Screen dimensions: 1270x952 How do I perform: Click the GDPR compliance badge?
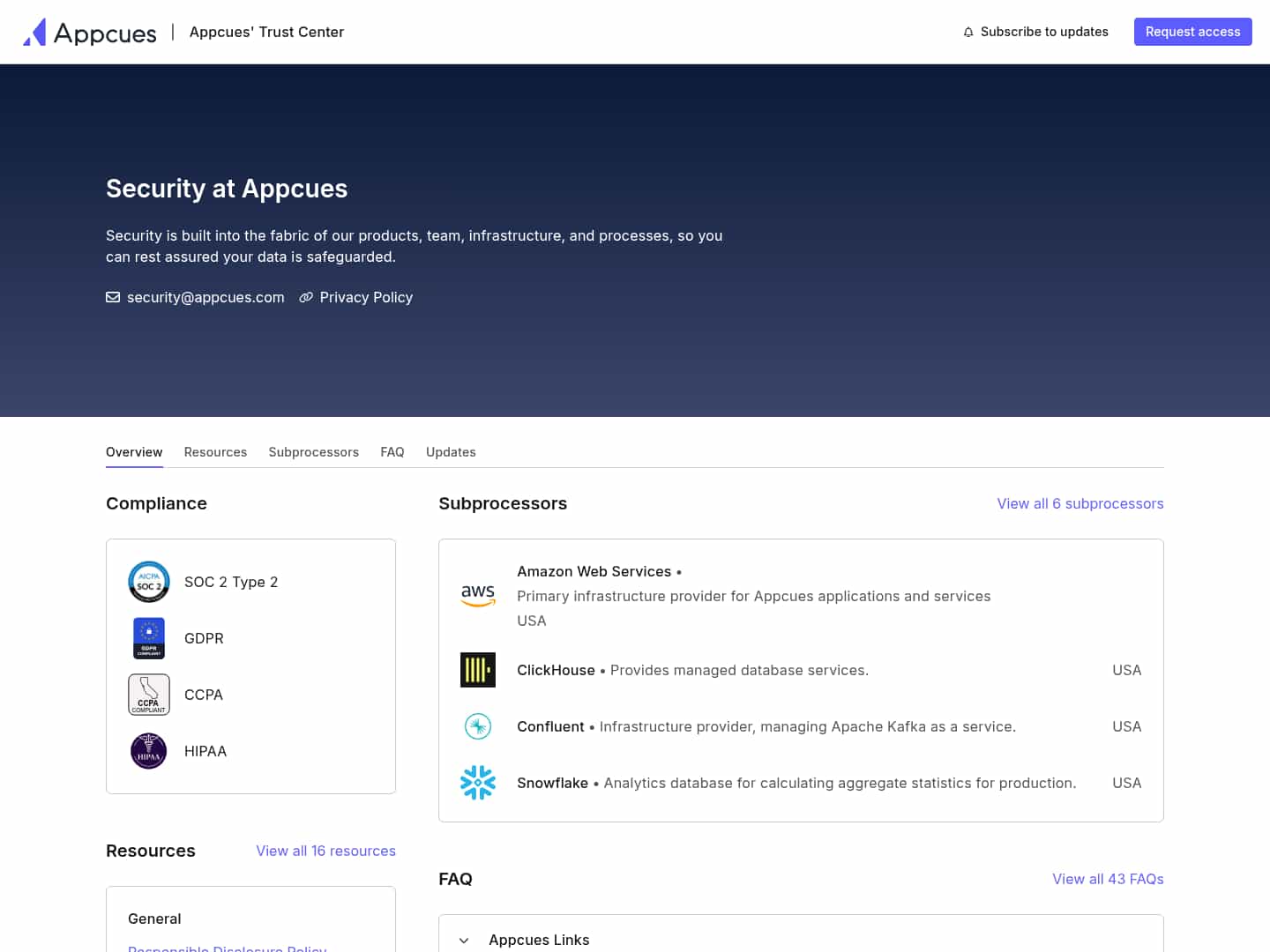(x=148, y=638)
